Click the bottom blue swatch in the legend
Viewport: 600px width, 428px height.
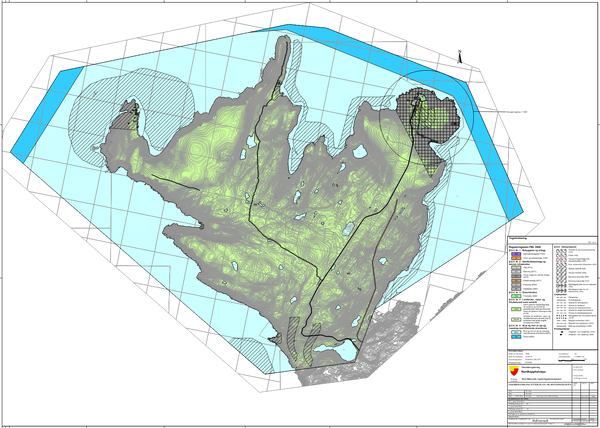[513, 337]
